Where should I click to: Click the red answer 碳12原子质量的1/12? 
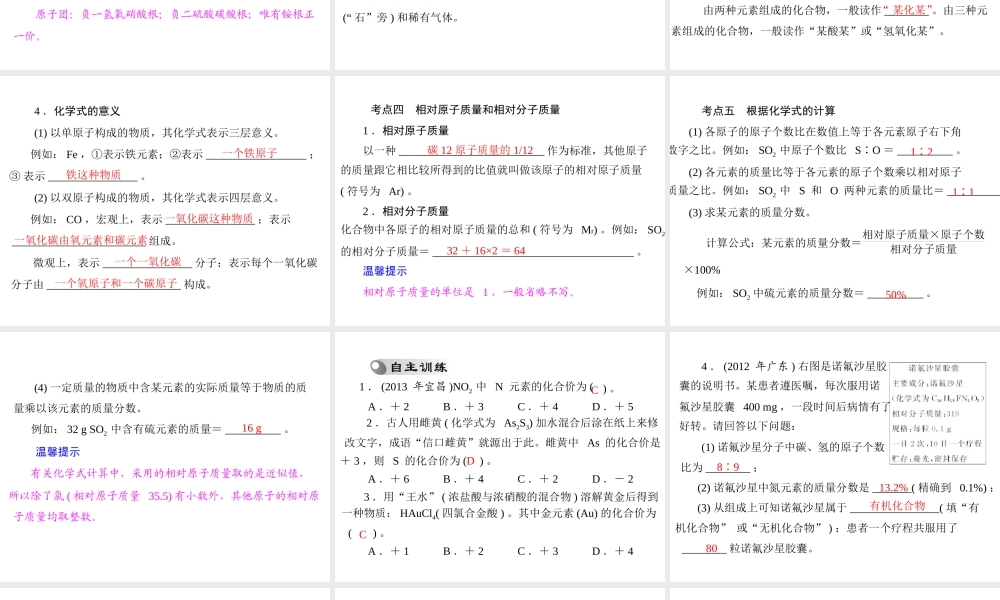click(x=480, y=150)
